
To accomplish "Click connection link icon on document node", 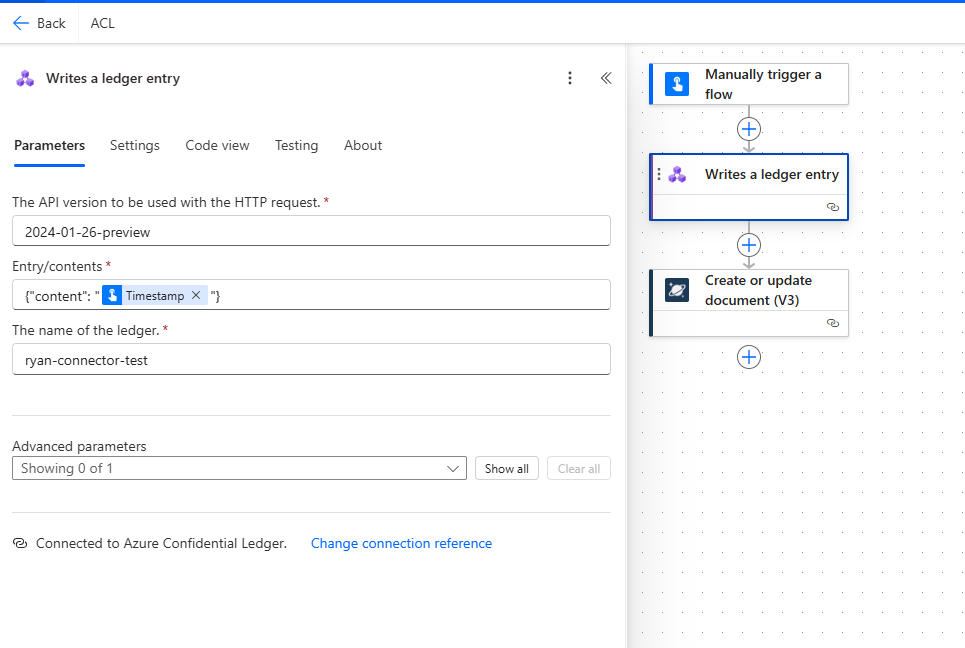I will pyautogui.click(x=832, y=323).
